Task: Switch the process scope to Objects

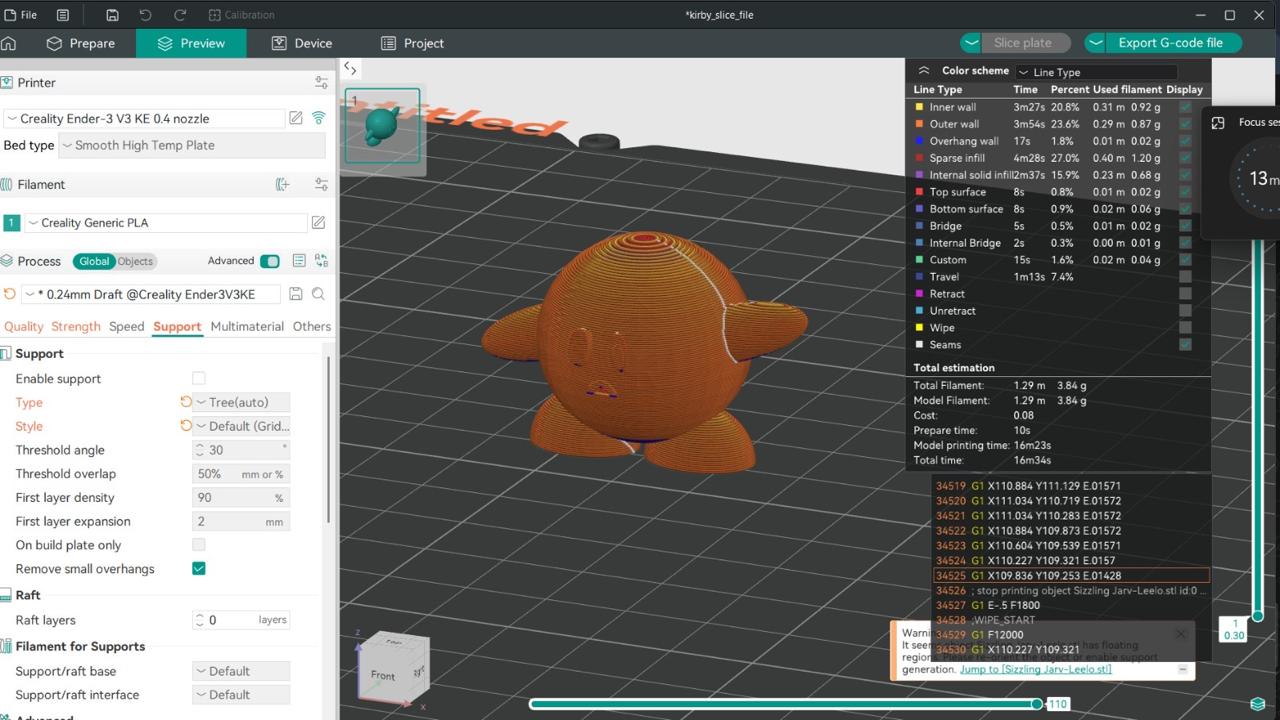Action: [x=135, y=262]
